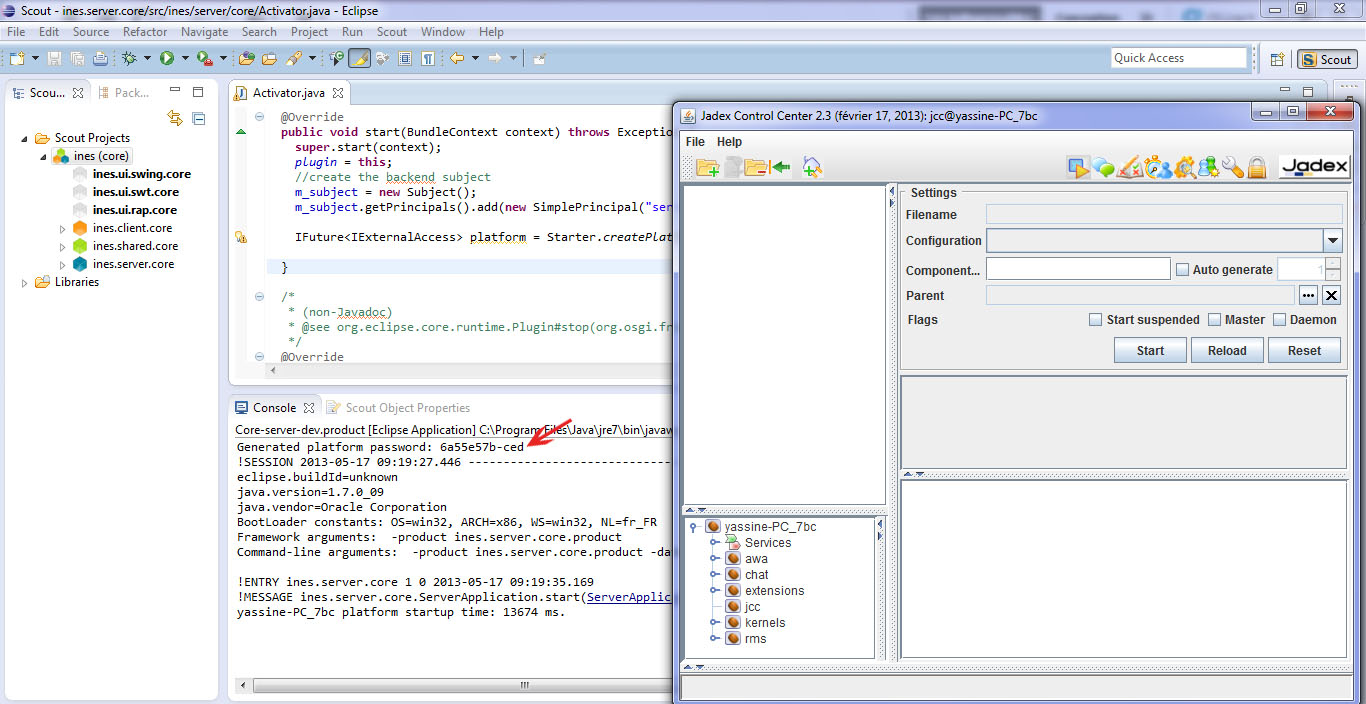Toggle Block Selection Mode icon in Eclipse
Viewport: 1366px width, 704px height.
(x=405, y=59)
